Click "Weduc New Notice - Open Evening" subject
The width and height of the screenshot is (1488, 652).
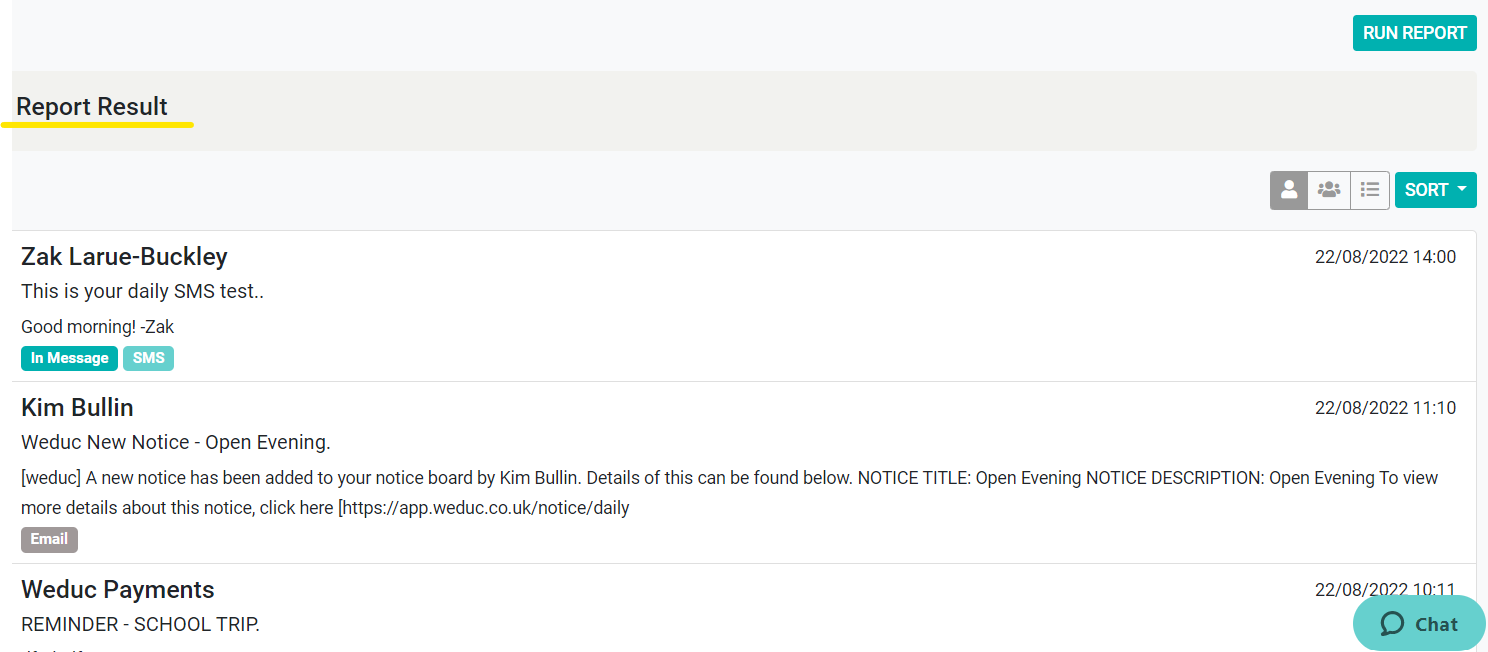pos(176,442)
